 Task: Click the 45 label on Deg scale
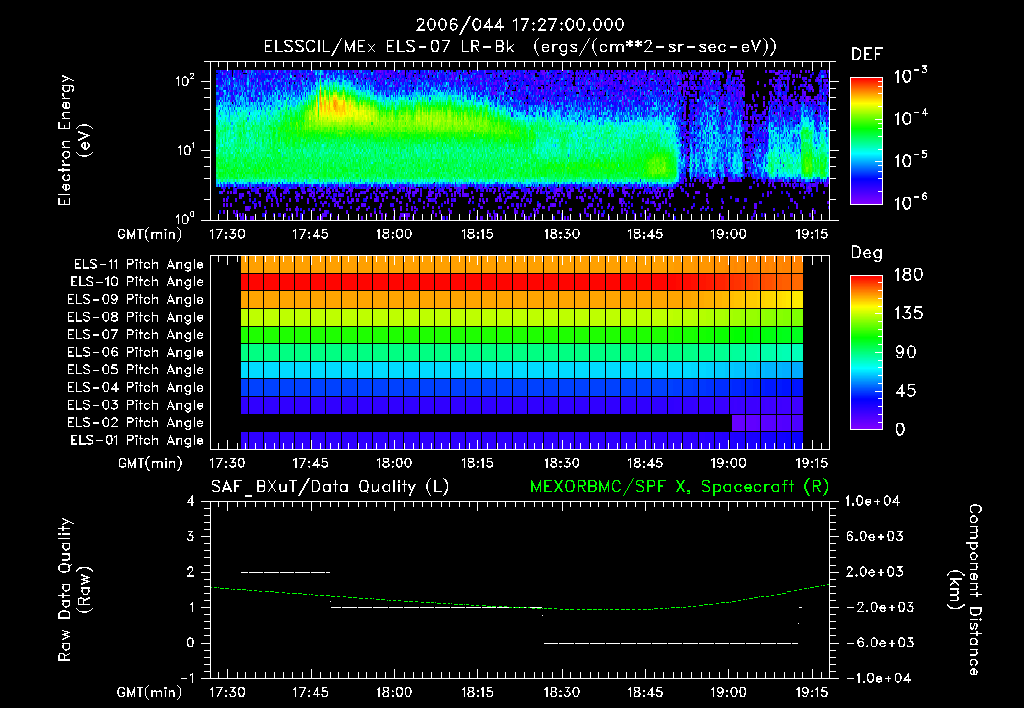pyautogui.click(x=905, y=391)
